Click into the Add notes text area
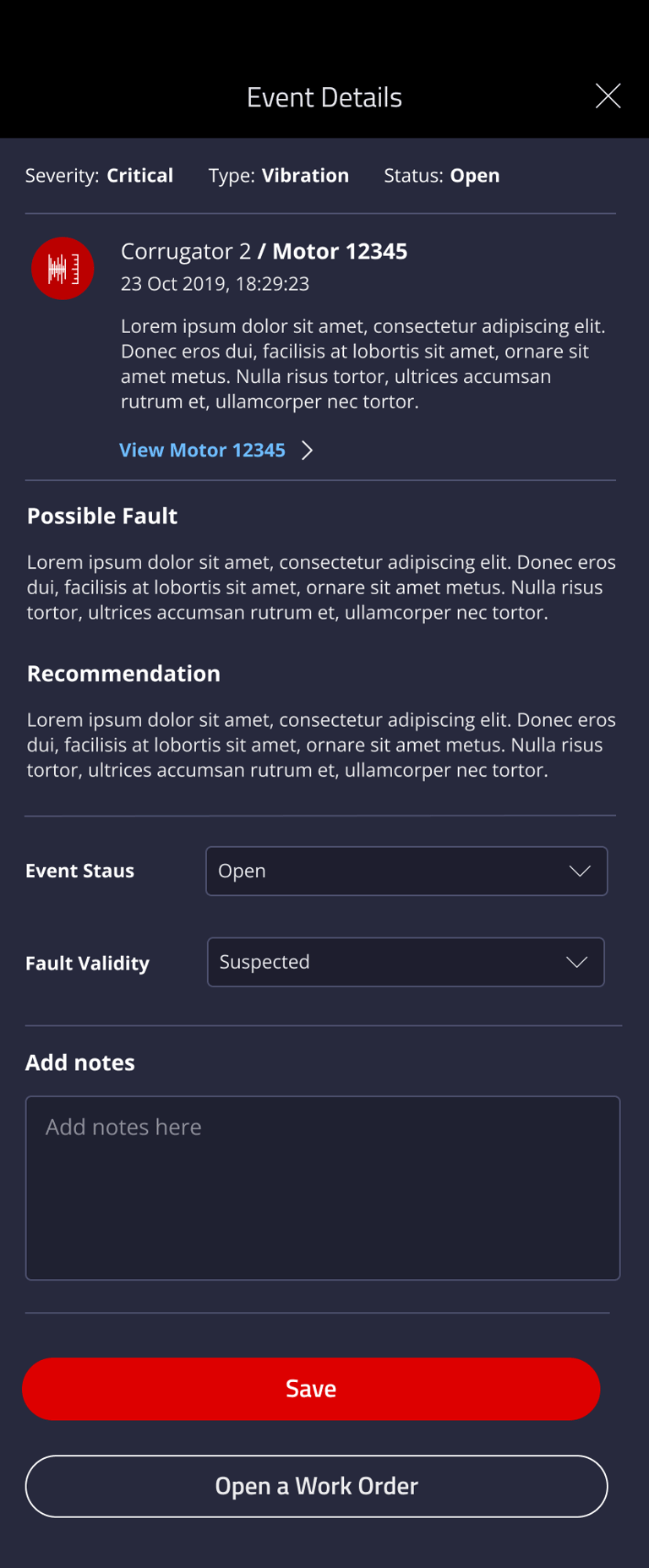The image size is (649, 1568). (323, 1188)
